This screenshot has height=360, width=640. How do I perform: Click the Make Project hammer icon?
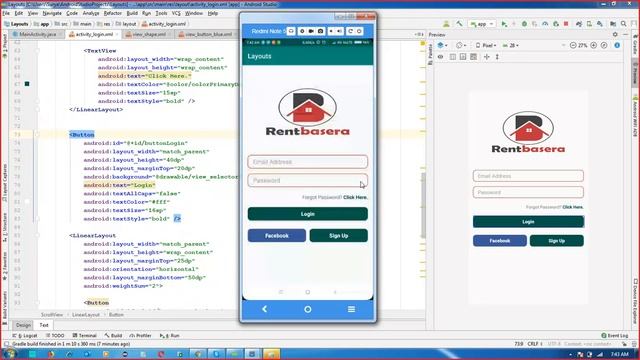pos(459,24)
